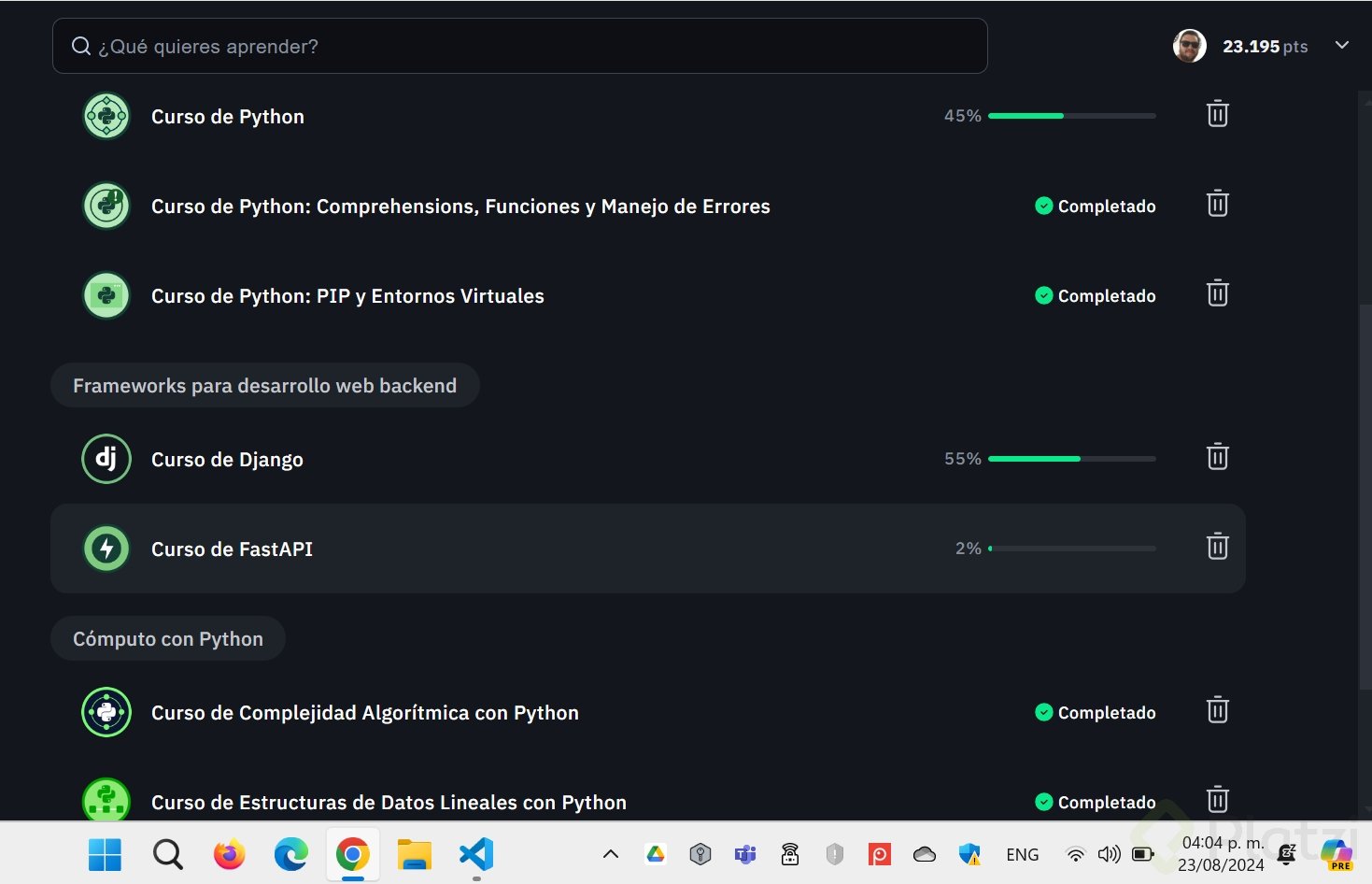Image resolution: width=1372 pixels, height=884 pixels.
Task: Open the notification bell in the taskbar
Action: [x=1287, y=854]
